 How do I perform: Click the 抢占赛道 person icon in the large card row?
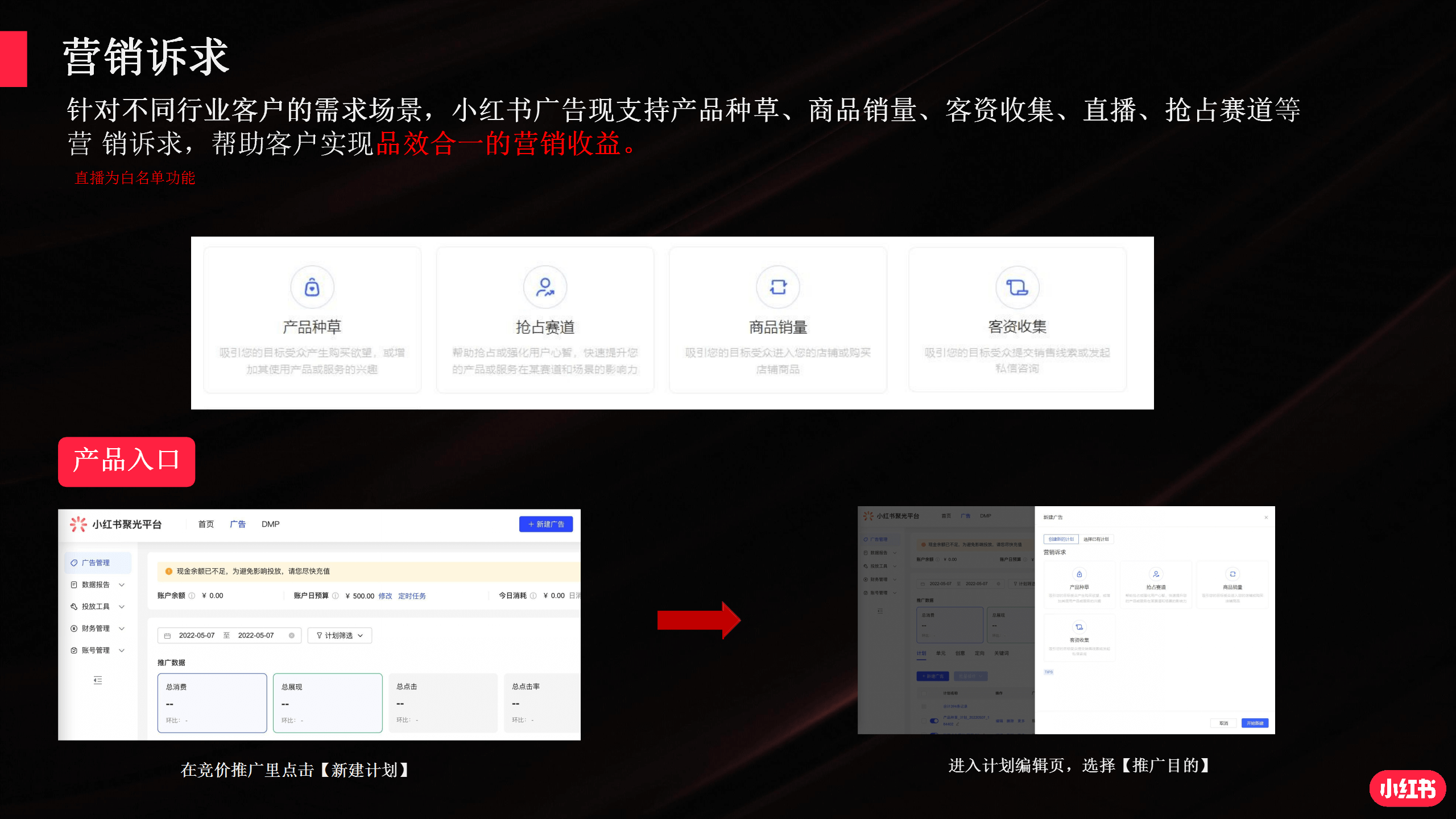tap(545, 287)
